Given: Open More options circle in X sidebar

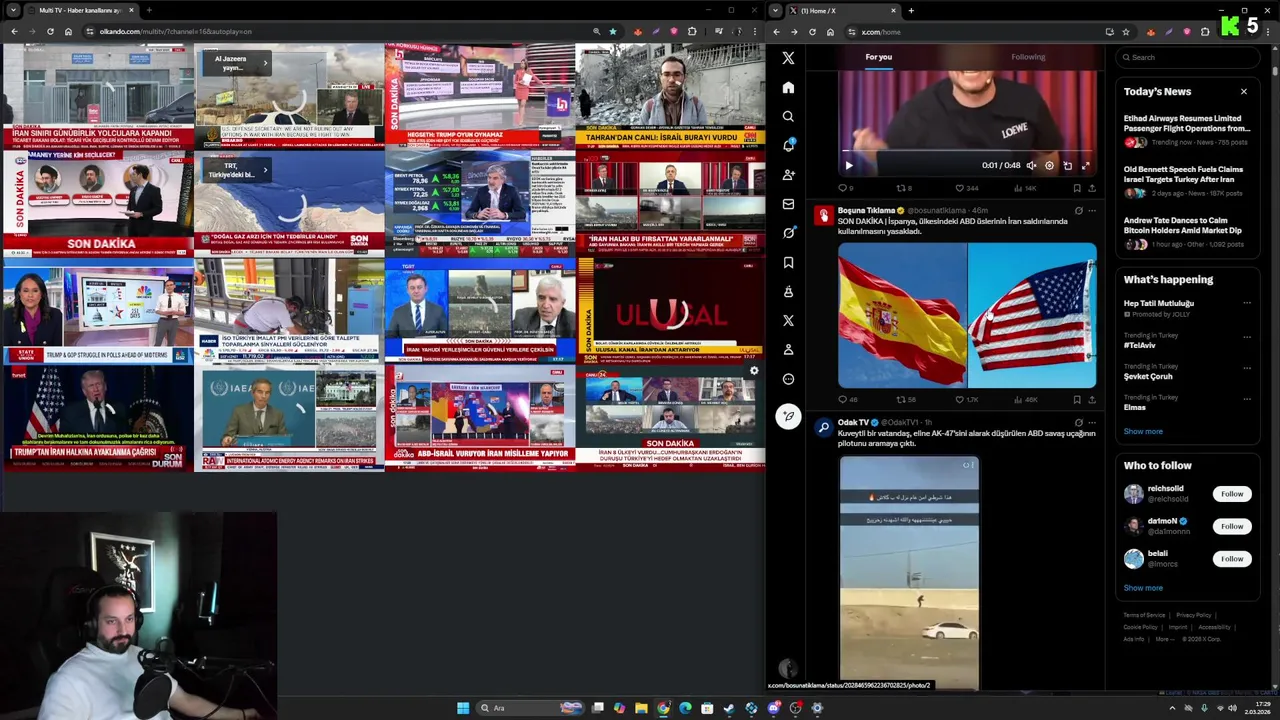Looking at the screenshot, I should [x=788, y=379].
